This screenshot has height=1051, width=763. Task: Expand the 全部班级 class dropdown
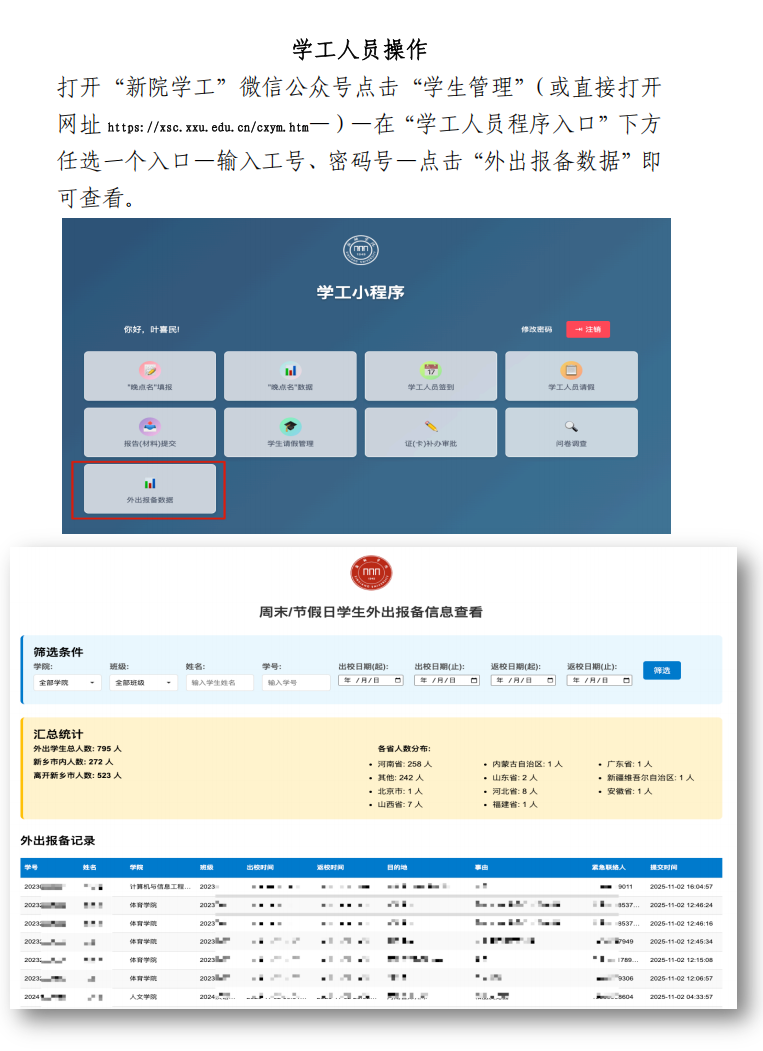coord(143,683)
